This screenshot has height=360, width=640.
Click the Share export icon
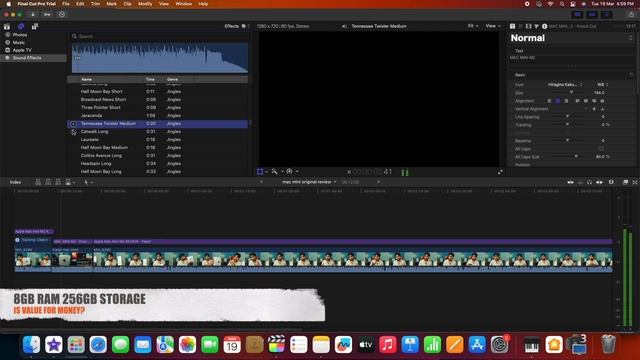pyautogui.click(x=631, y=14)
